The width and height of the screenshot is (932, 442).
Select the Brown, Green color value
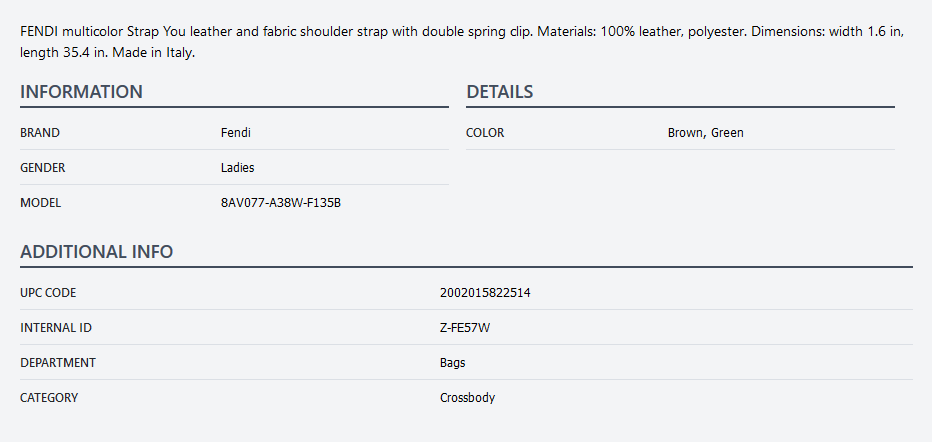click(705, 133)
